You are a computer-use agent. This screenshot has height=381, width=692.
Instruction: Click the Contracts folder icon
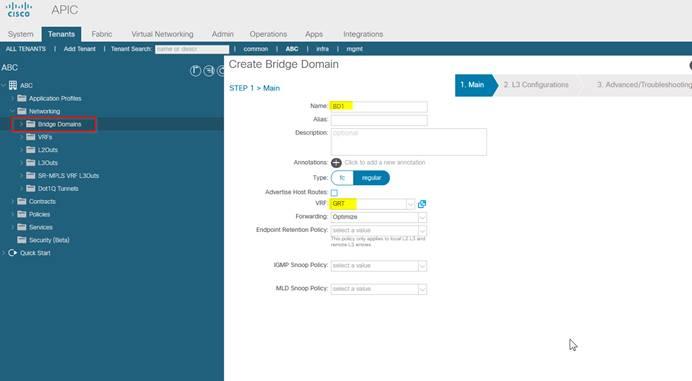(x=22, y=201)
